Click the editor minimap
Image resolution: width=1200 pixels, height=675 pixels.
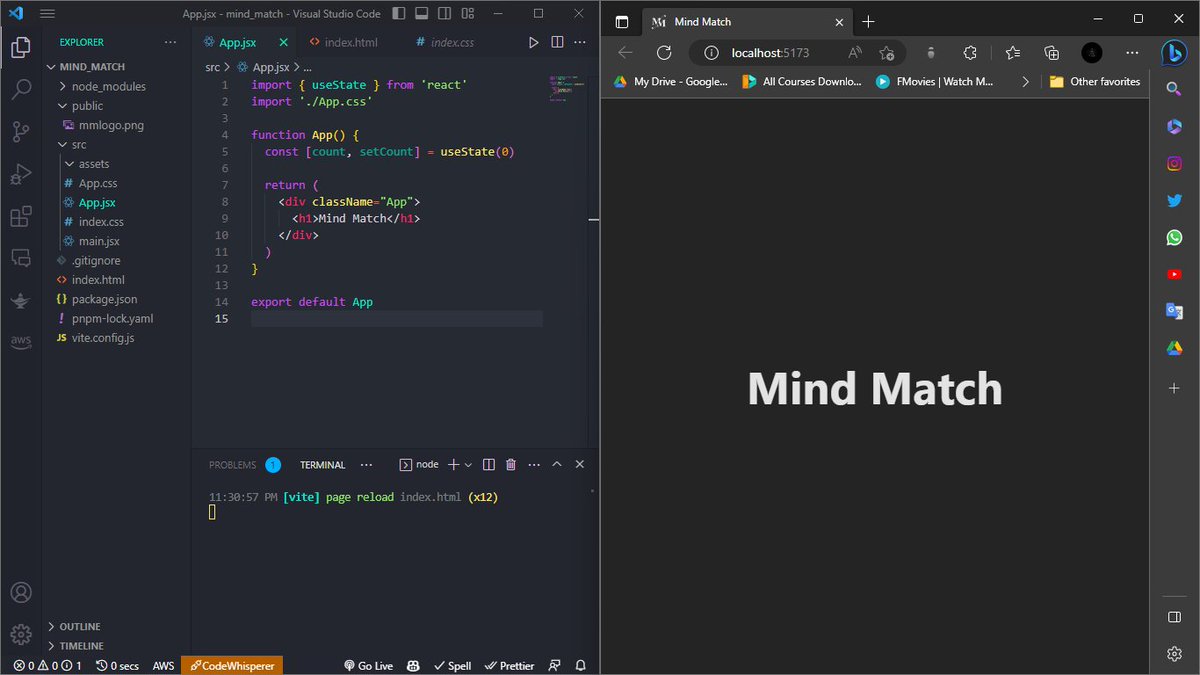(565, 88)
